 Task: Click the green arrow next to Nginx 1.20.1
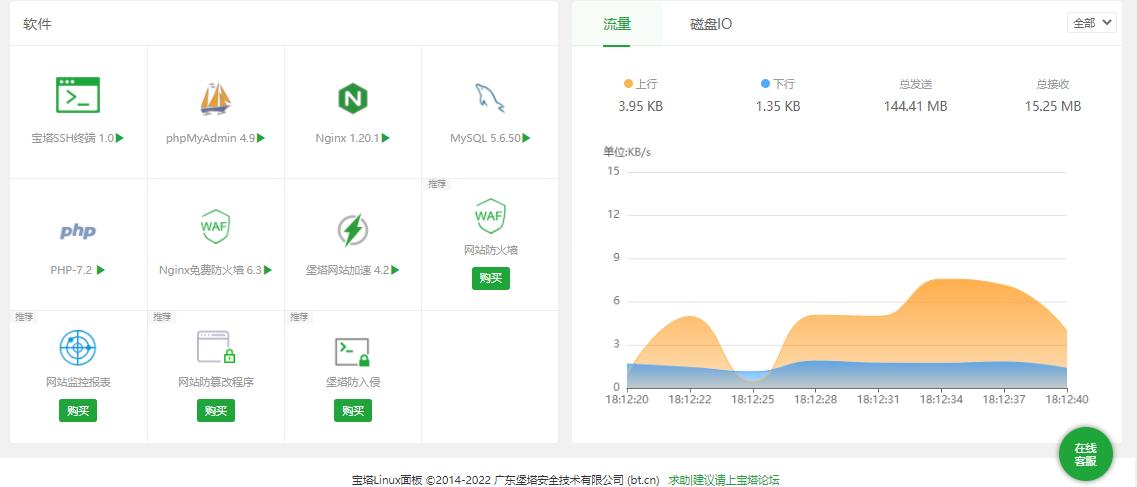coord(386,138)
